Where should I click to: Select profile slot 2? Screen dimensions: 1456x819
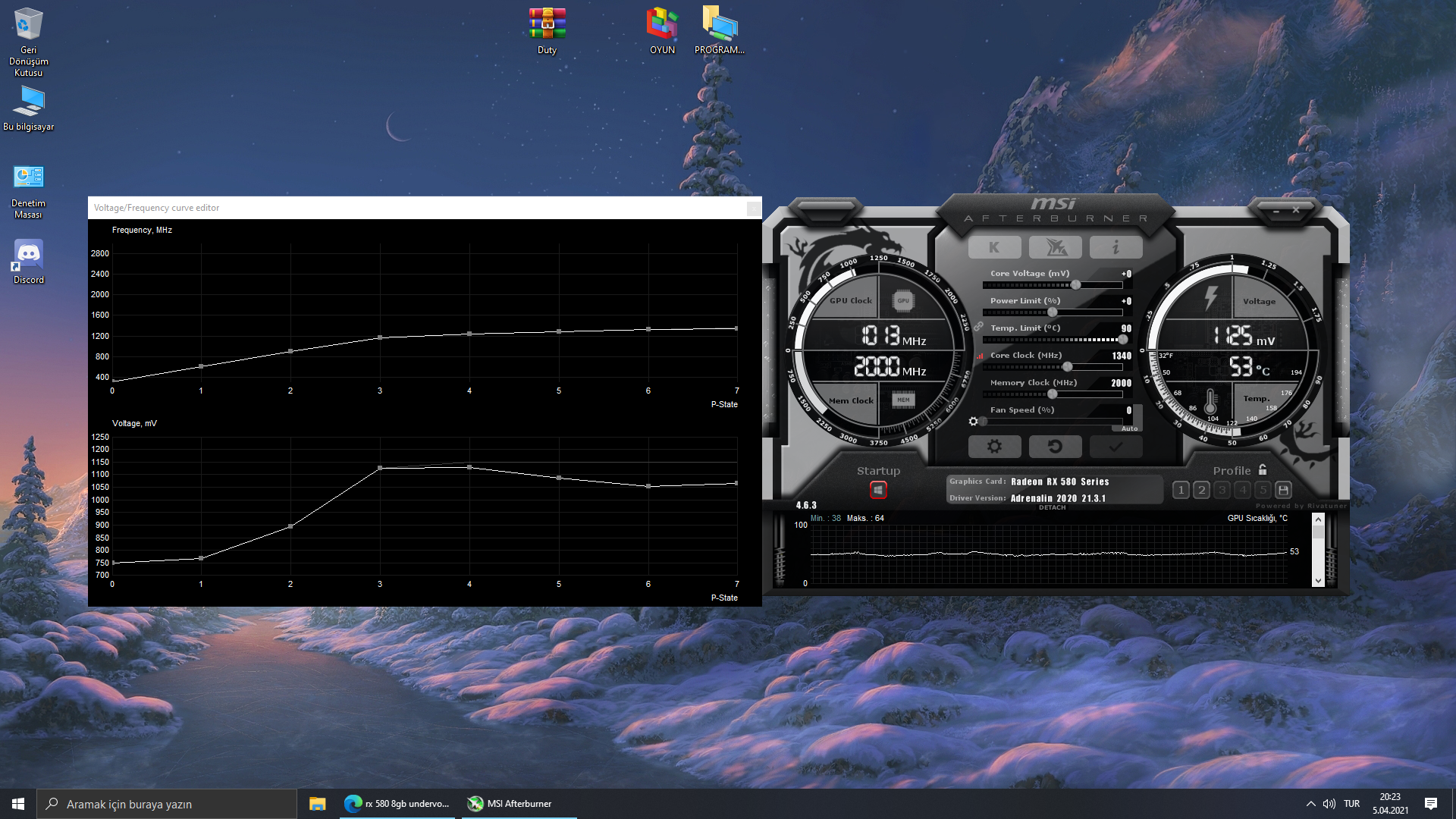(1201, 490)
